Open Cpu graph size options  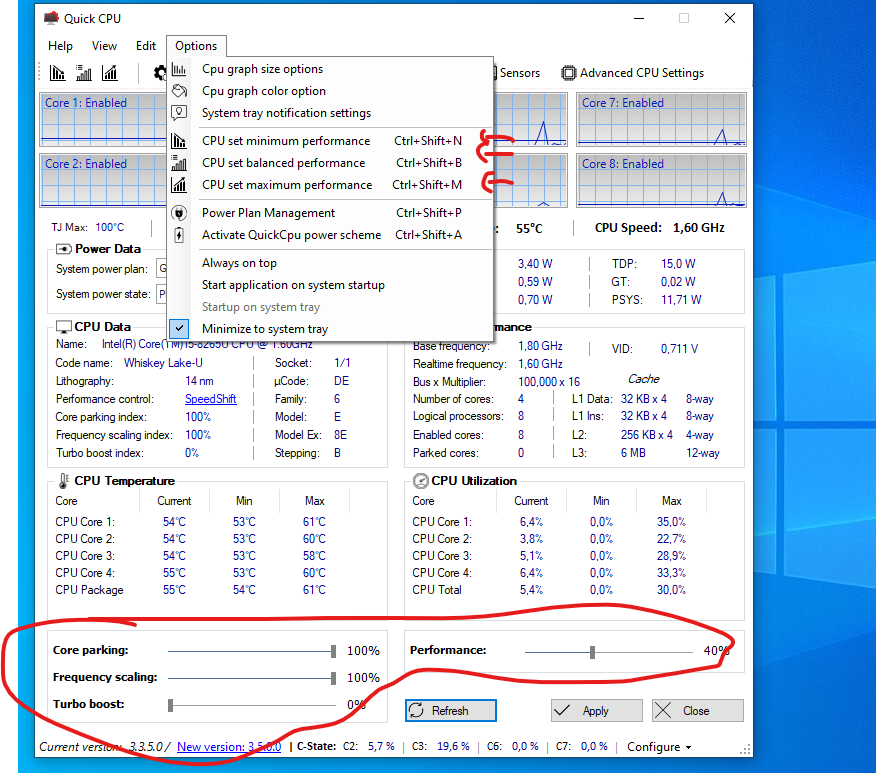tap(262, 69)
